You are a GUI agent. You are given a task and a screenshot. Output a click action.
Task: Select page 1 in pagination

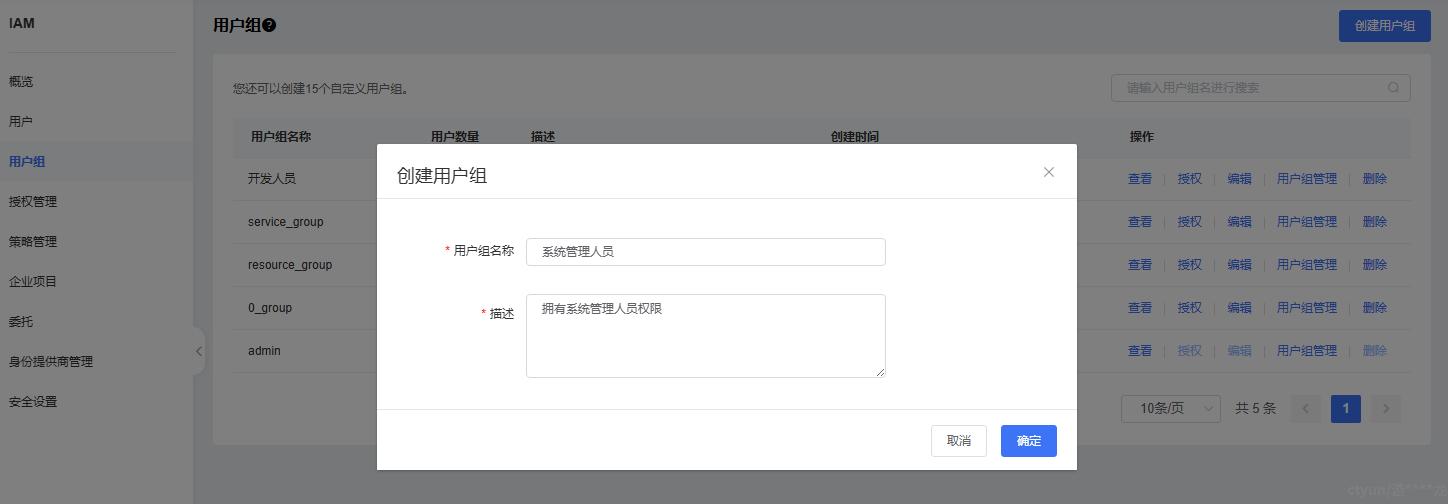1345,408
